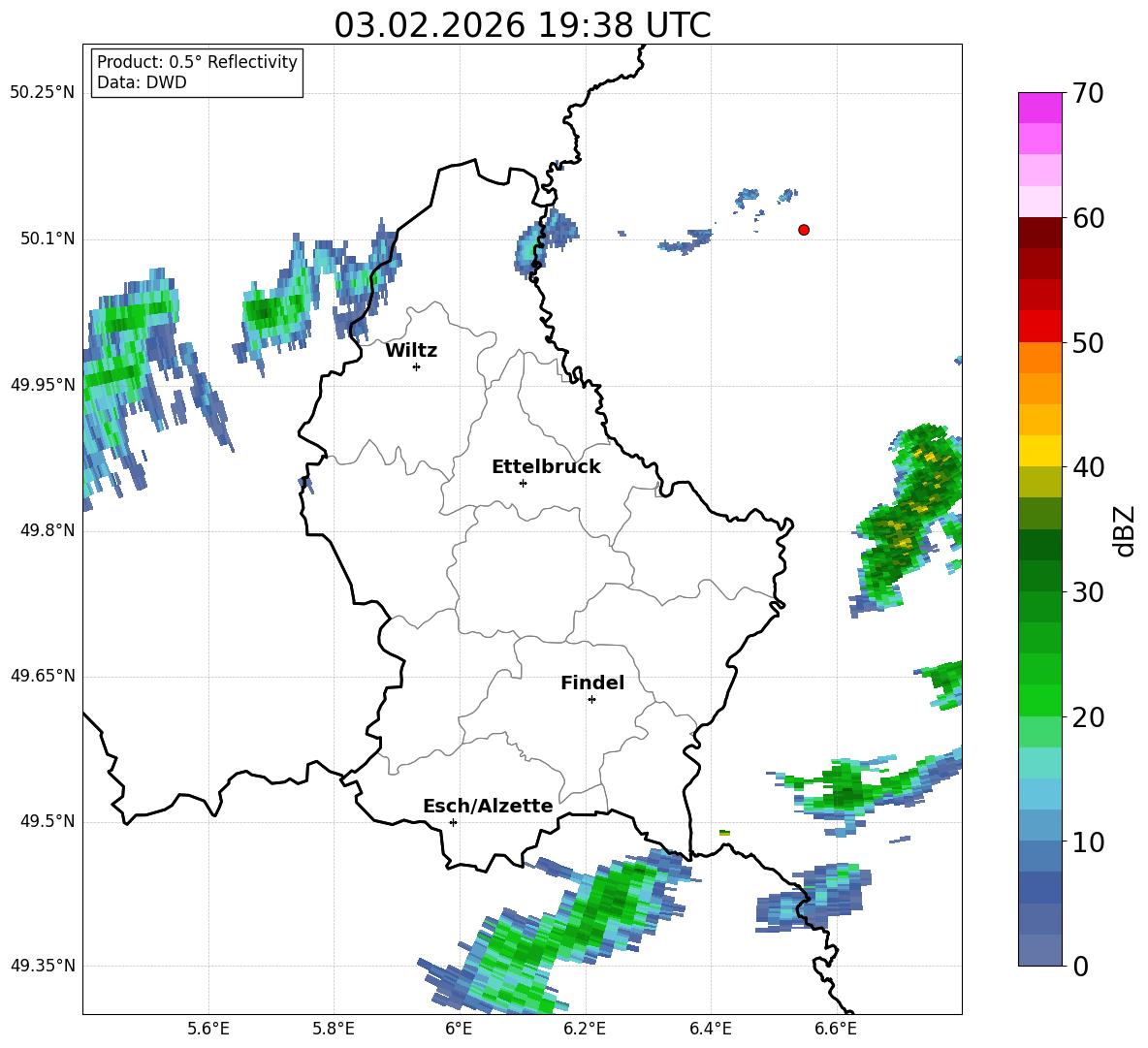Click the 10 value on colorbar

[1088, 842]
